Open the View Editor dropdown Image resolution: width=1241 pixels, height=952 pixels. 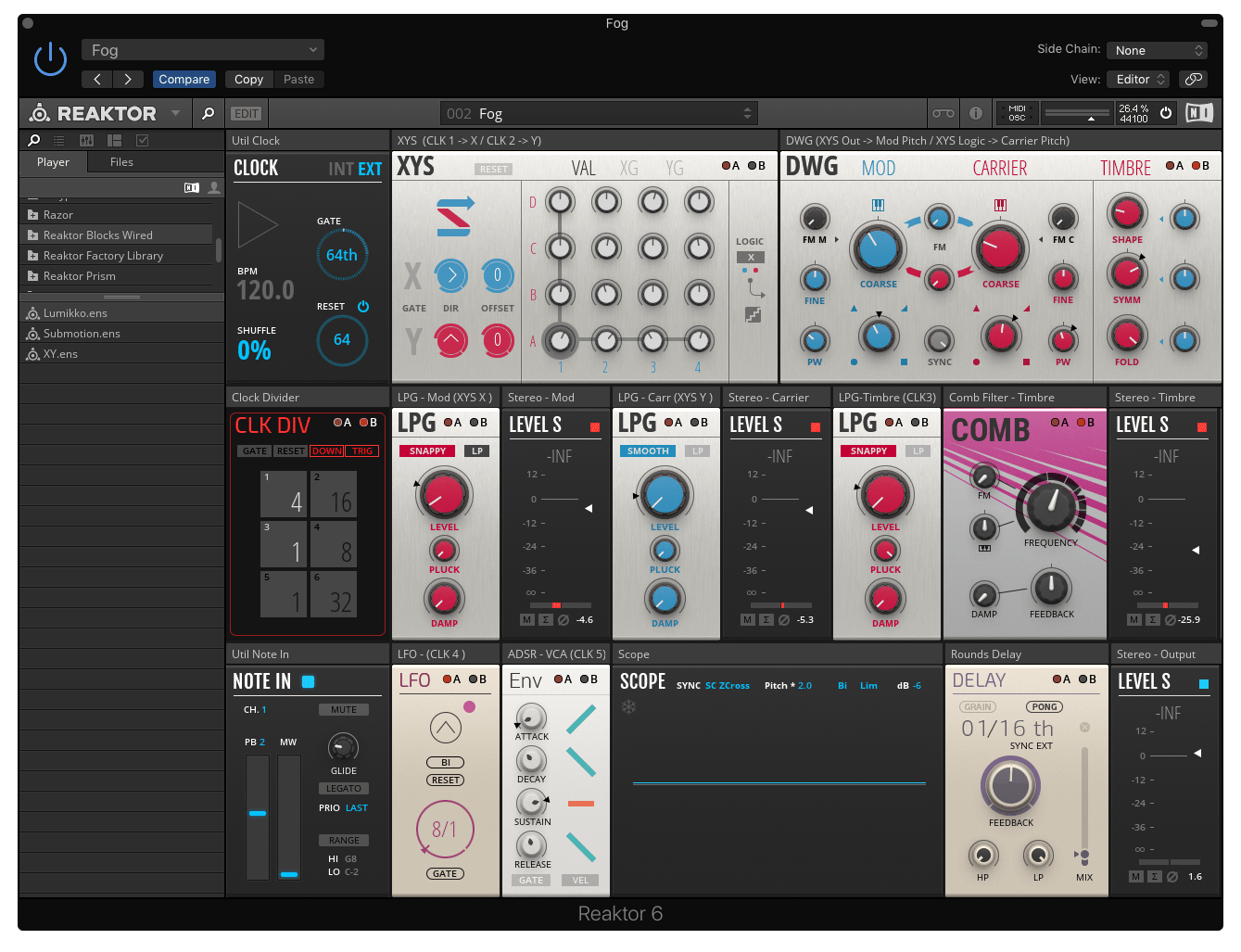(x=1138, y=79)
